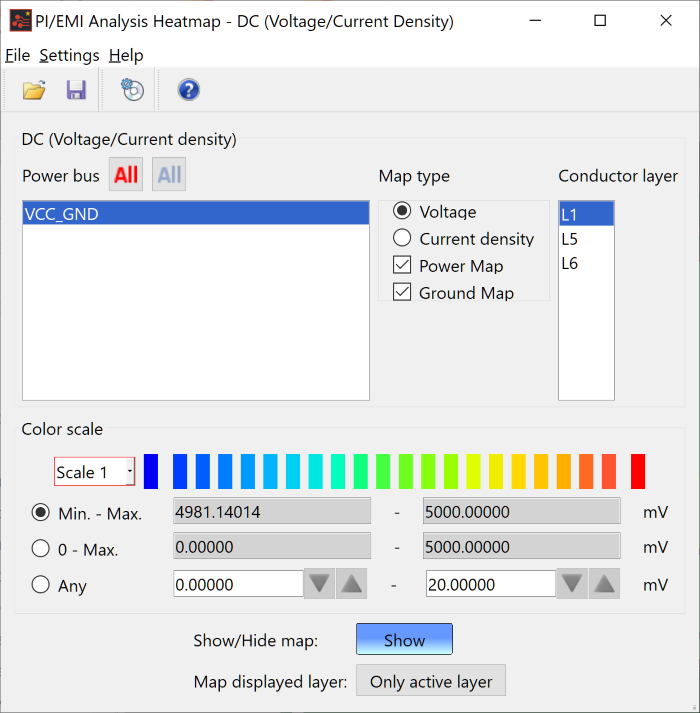
Task: Select conductor layer L5
Action: [x=586, y=239]
